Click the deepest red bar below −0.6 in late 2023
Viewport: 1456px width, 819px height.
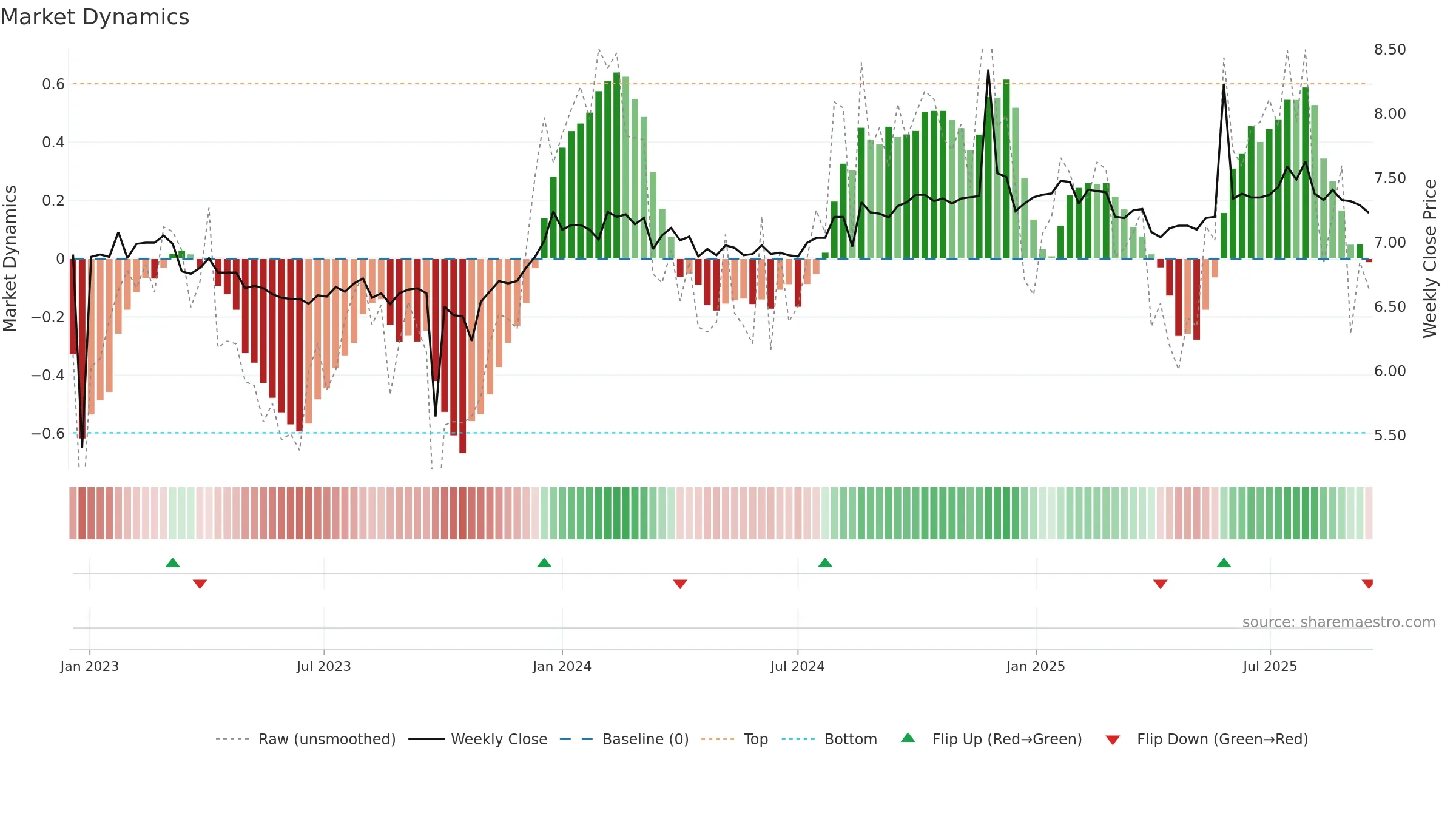click(x=463, y=356)
